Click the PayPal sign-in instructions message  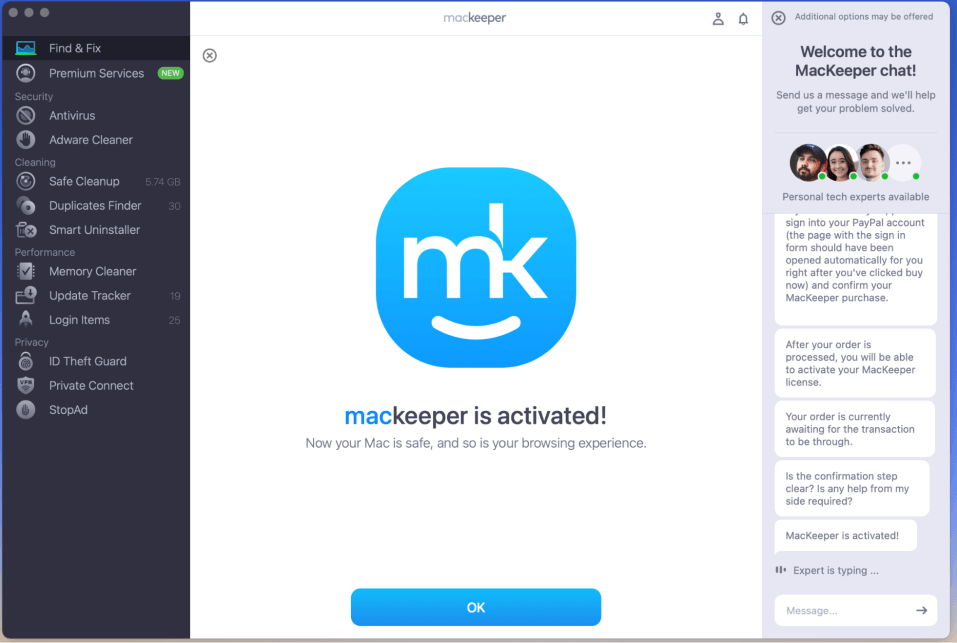click(x=856, y=269)
